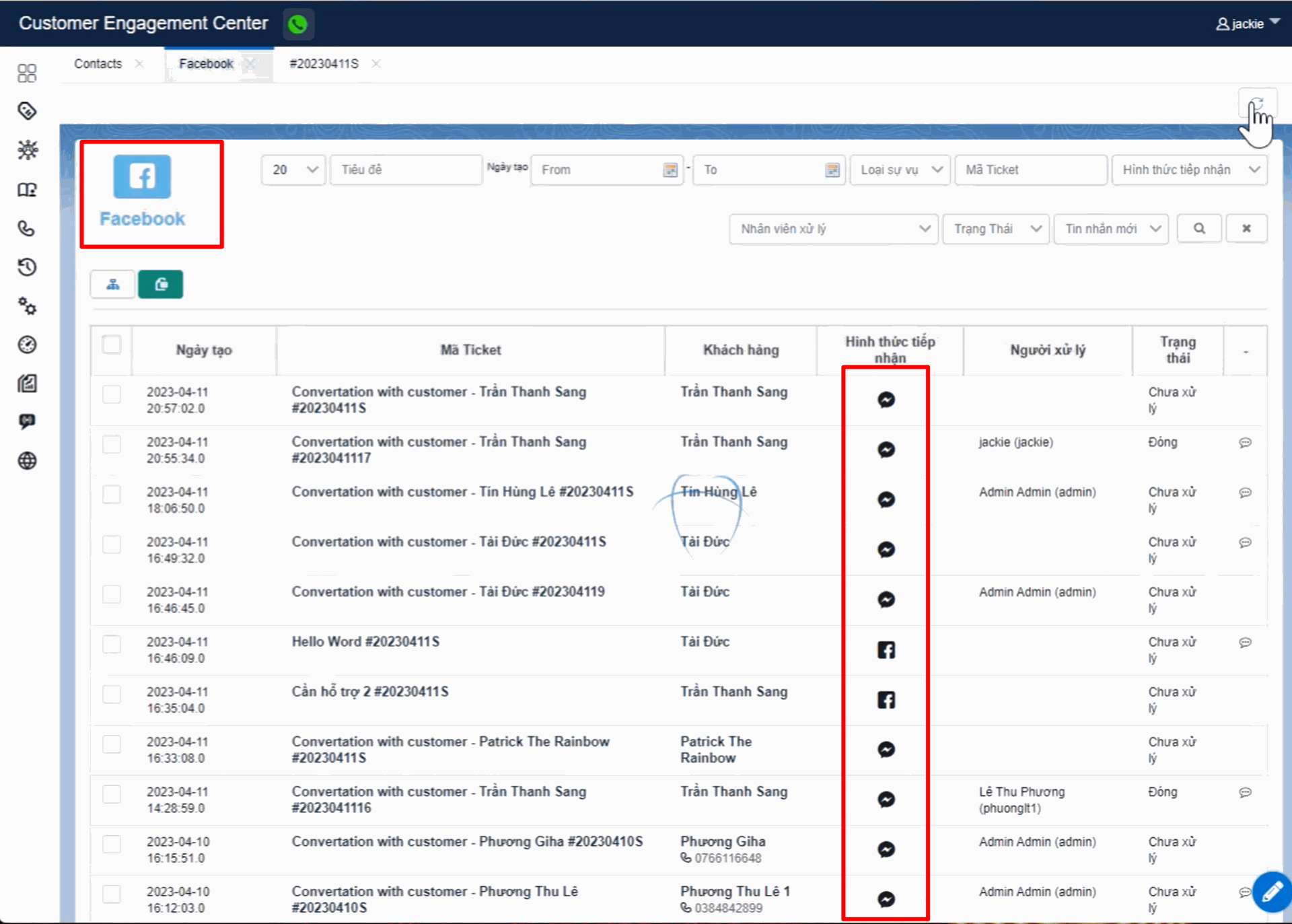Click the blue hierarchy assign button
The image size is (1292, 924).
point(113,284)
